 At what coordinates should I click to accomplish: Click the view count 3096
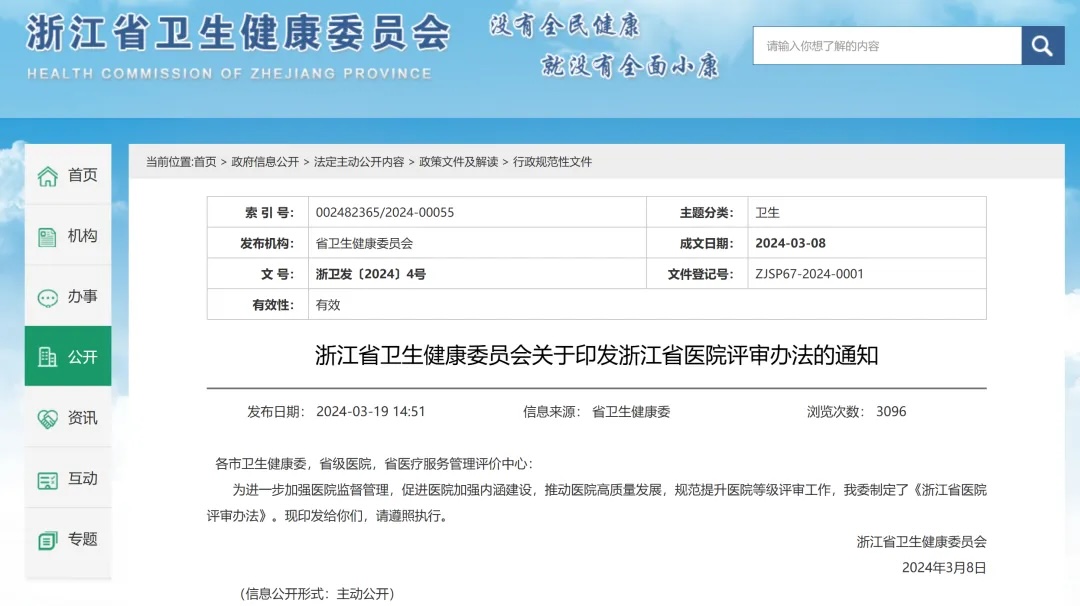(x=891, y=412)
